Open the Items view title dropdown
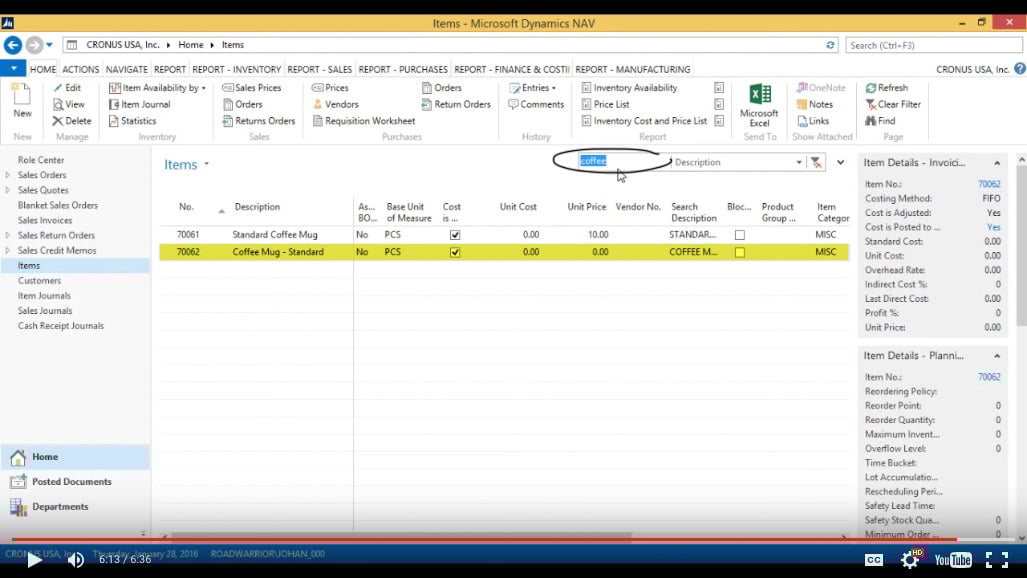 point(206,164)
